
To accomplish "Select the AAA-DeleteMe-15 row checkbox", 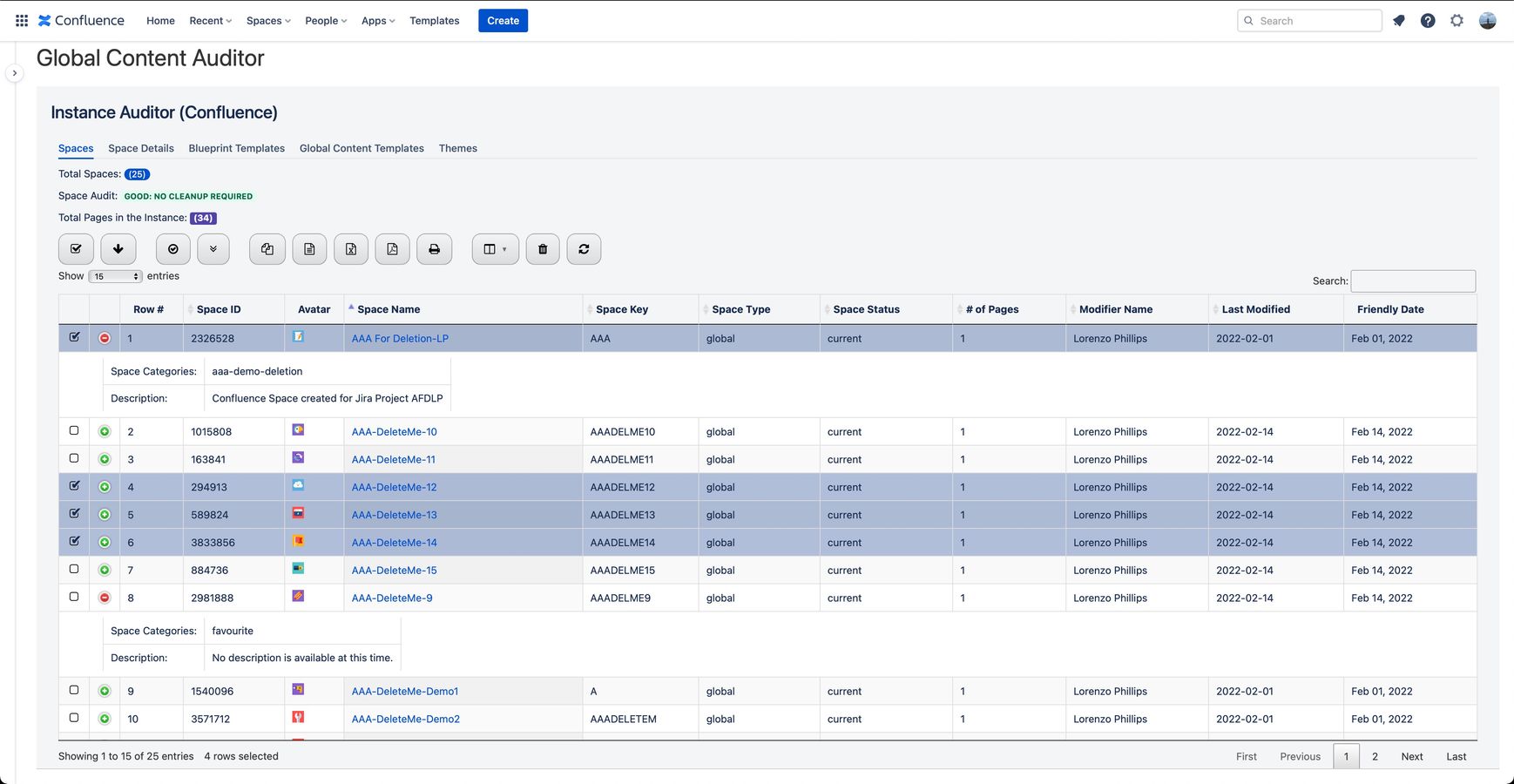I will tap(74, 569).
